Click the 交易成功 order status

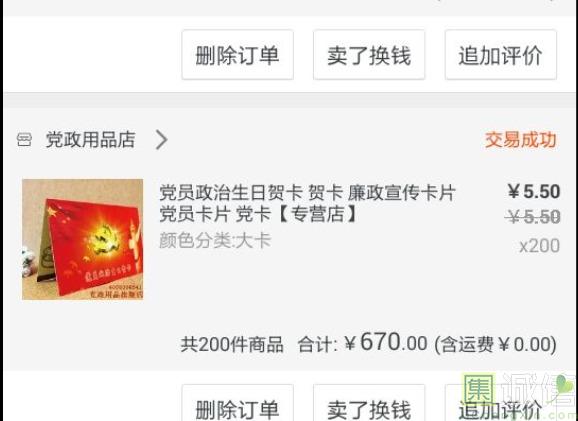(520, 140)
